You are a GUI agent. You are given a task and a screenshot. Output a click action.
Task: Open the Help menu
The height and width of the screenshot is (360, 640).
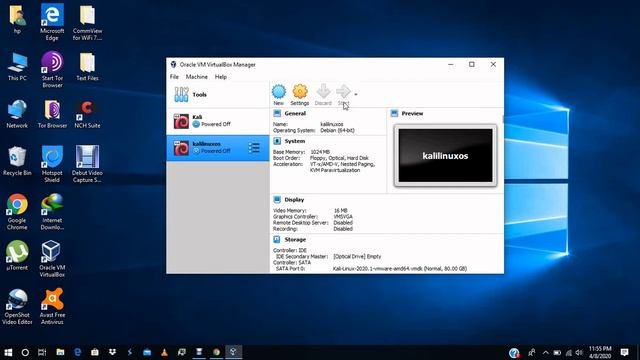(x=221, y=77)
